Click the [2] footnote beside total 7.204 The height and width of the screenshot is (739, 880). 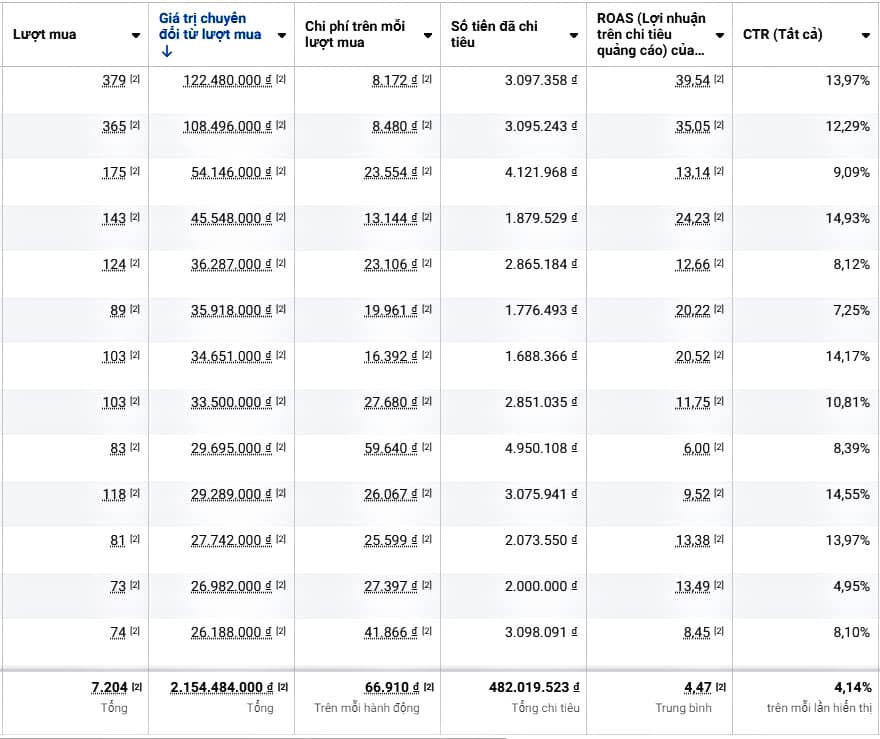point(136,687)
